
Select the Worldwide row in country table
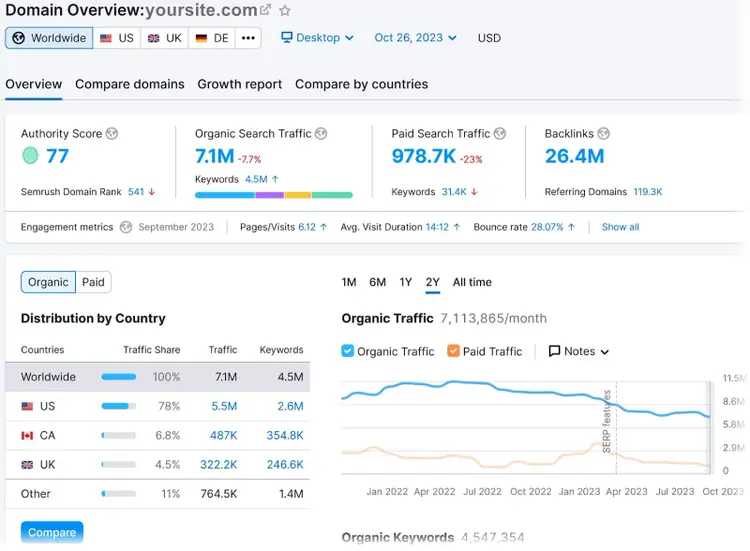tap(157, 377)
